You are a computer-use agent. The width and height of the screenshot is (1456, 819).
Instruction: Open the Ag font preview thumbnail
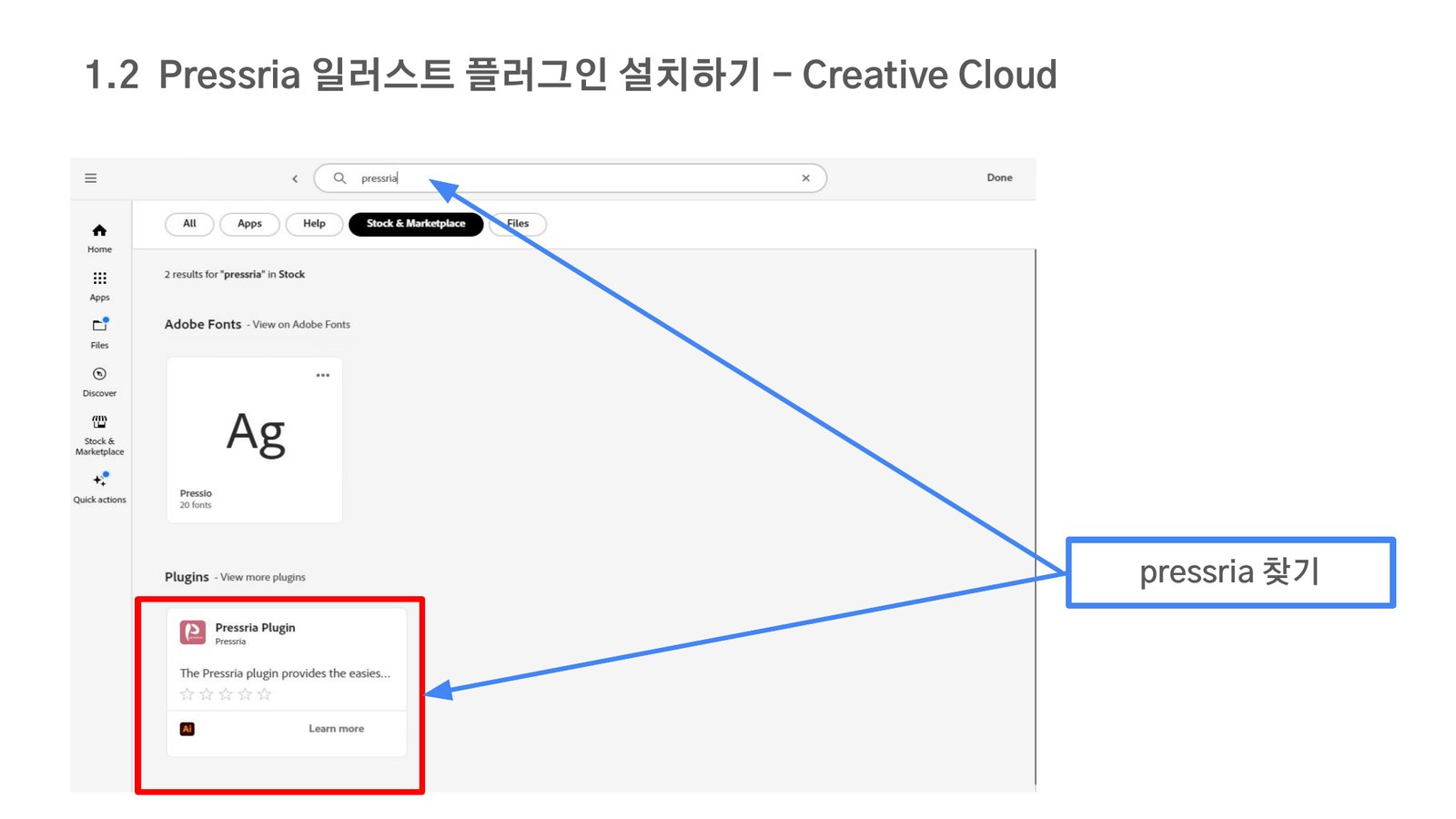256,433
